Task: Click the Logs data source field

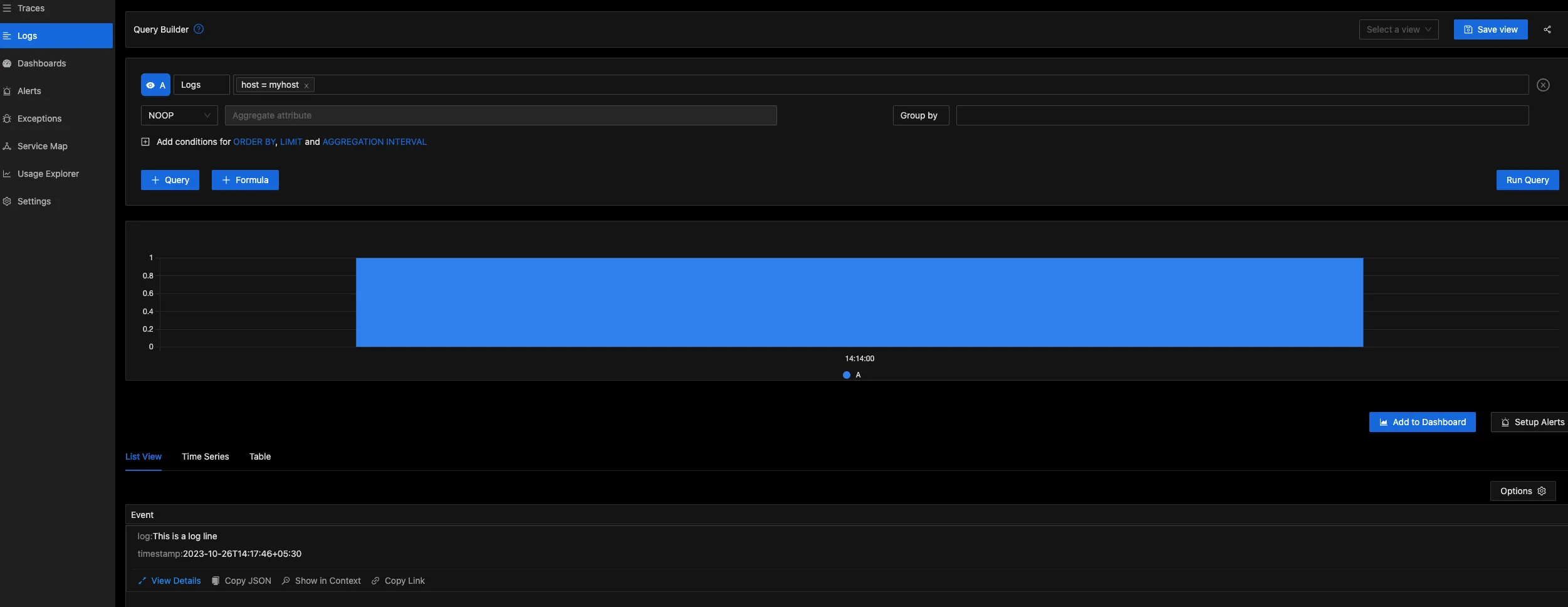Action: [202, 85]
